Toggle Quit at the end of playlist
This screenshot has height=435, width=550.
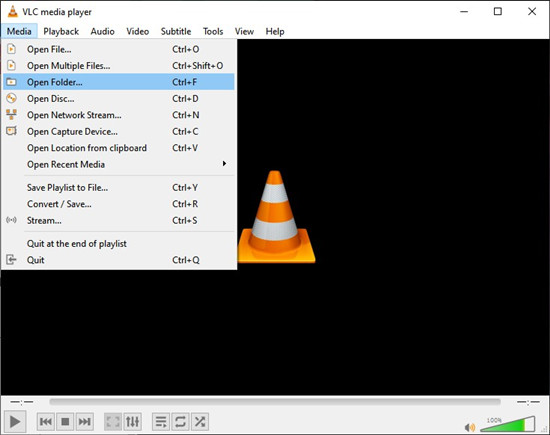tap(119, 243)
